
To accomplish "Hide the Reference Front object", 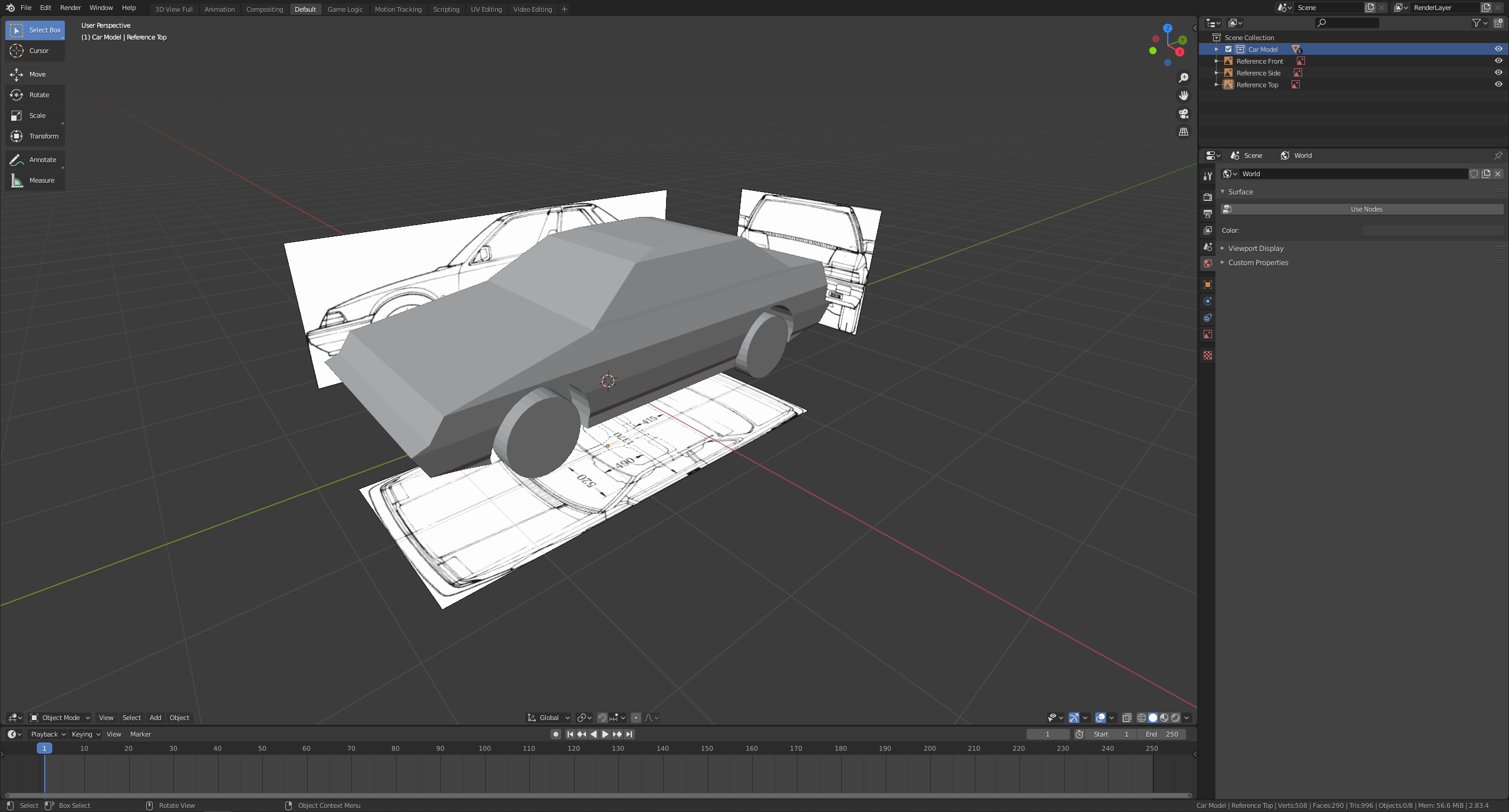I will pos(1498,61).
